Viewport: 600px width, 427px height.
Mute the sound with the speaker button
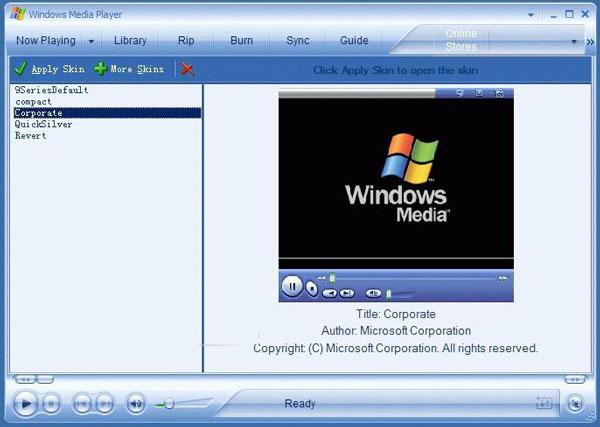click(136, 403)
